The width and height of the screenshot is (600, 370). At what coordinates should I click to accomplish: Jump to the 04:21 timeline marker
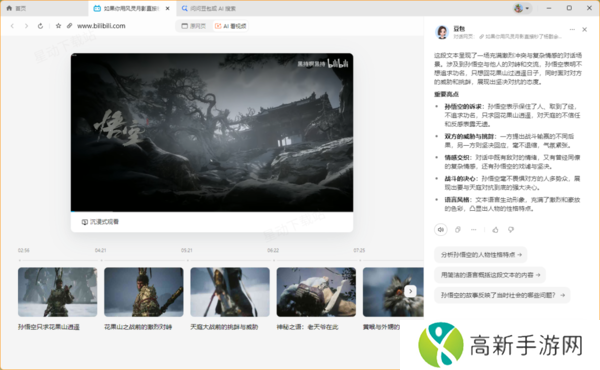101,250
